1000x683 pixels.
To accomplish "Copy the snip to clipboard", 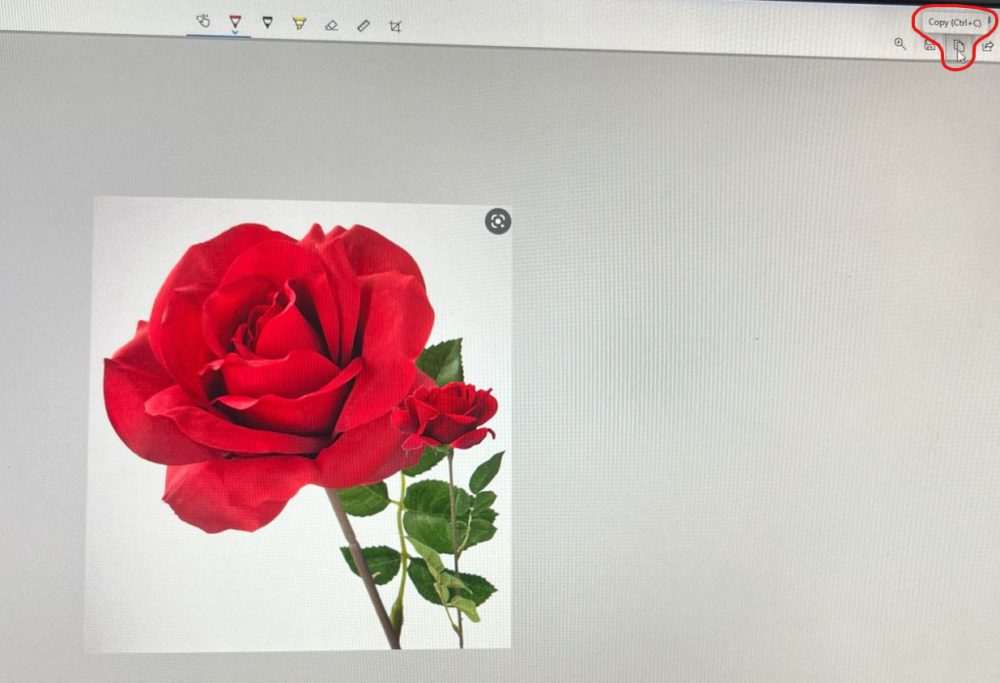I will 959,46.
